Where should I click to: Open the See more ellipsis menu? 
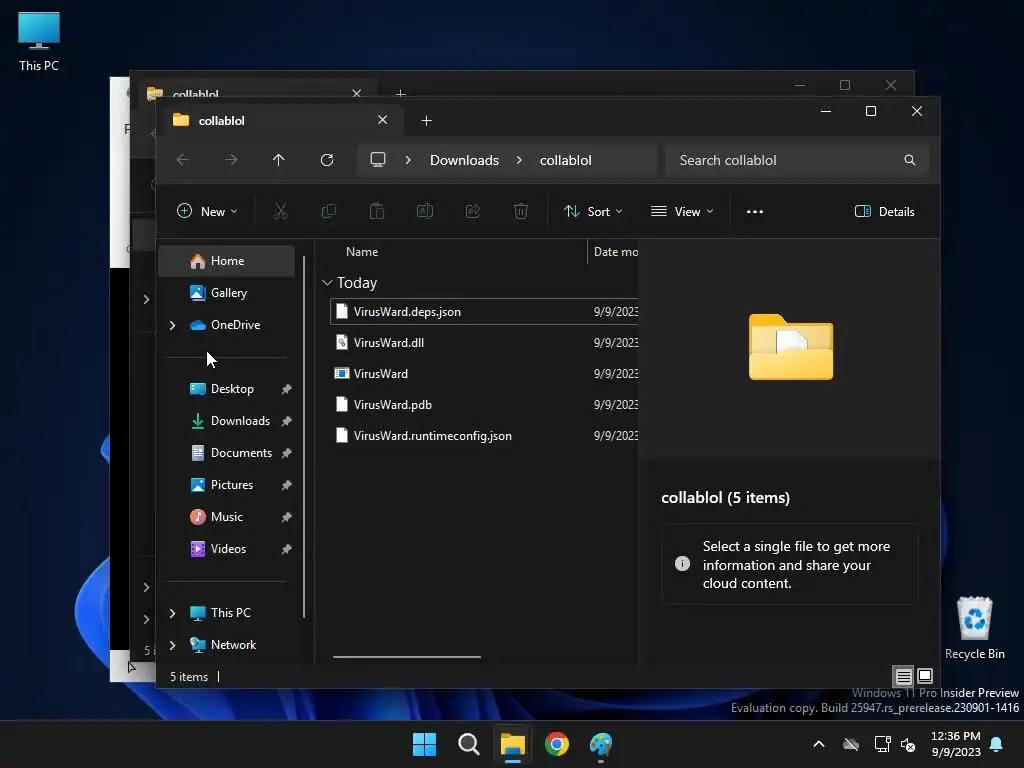pos(755,211)
